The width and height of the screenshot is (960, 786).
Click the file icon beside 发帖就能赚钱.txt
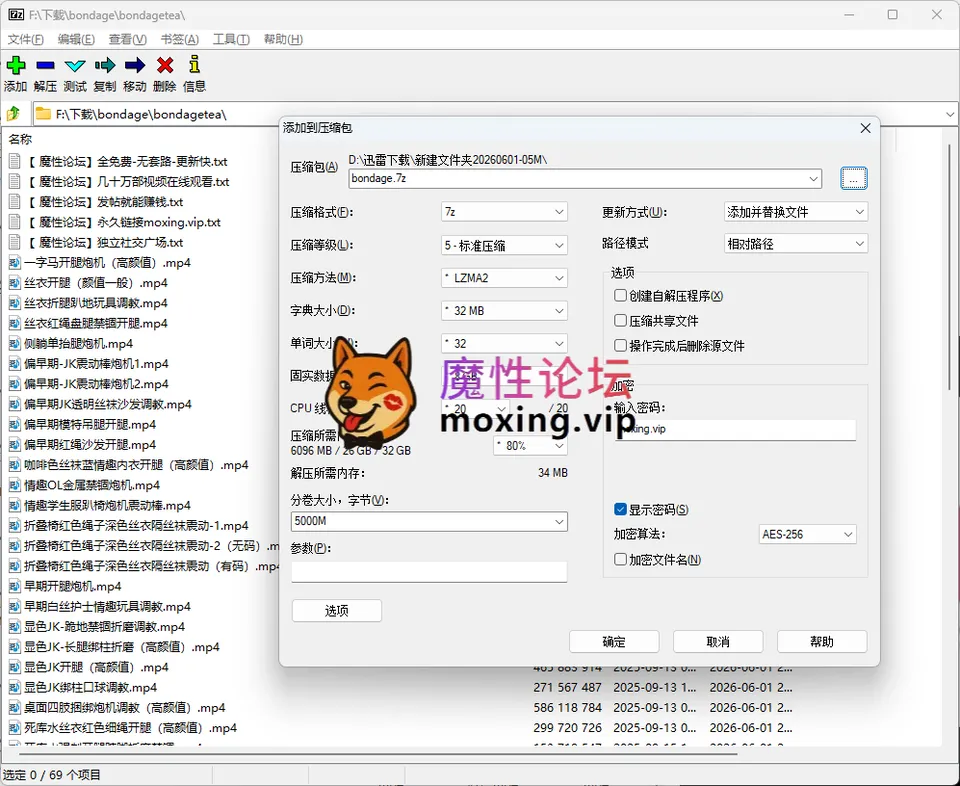click(x=15, y=202)
